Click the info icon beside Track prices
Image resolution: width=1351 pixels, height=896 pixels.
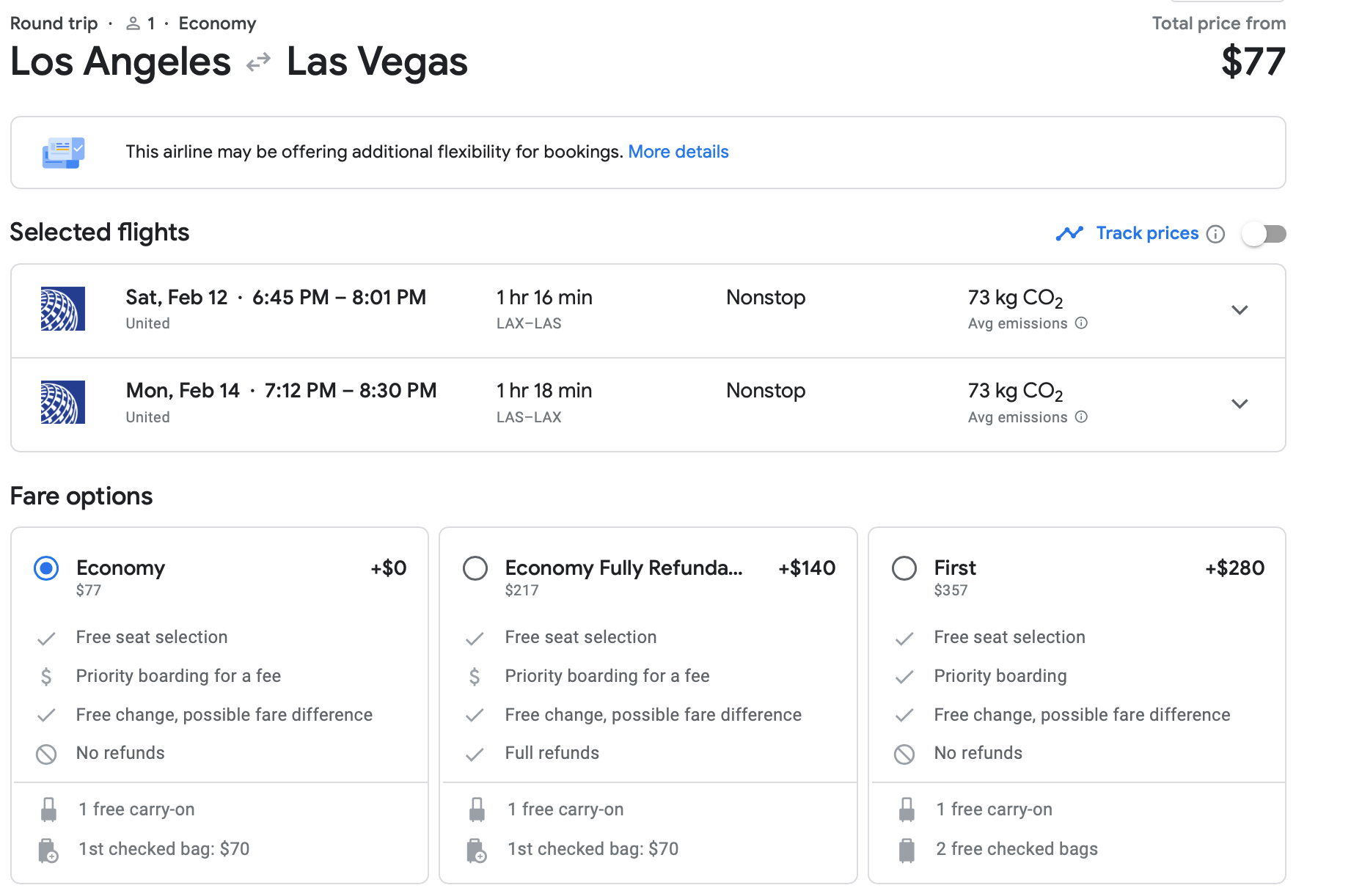[1215, 234]
